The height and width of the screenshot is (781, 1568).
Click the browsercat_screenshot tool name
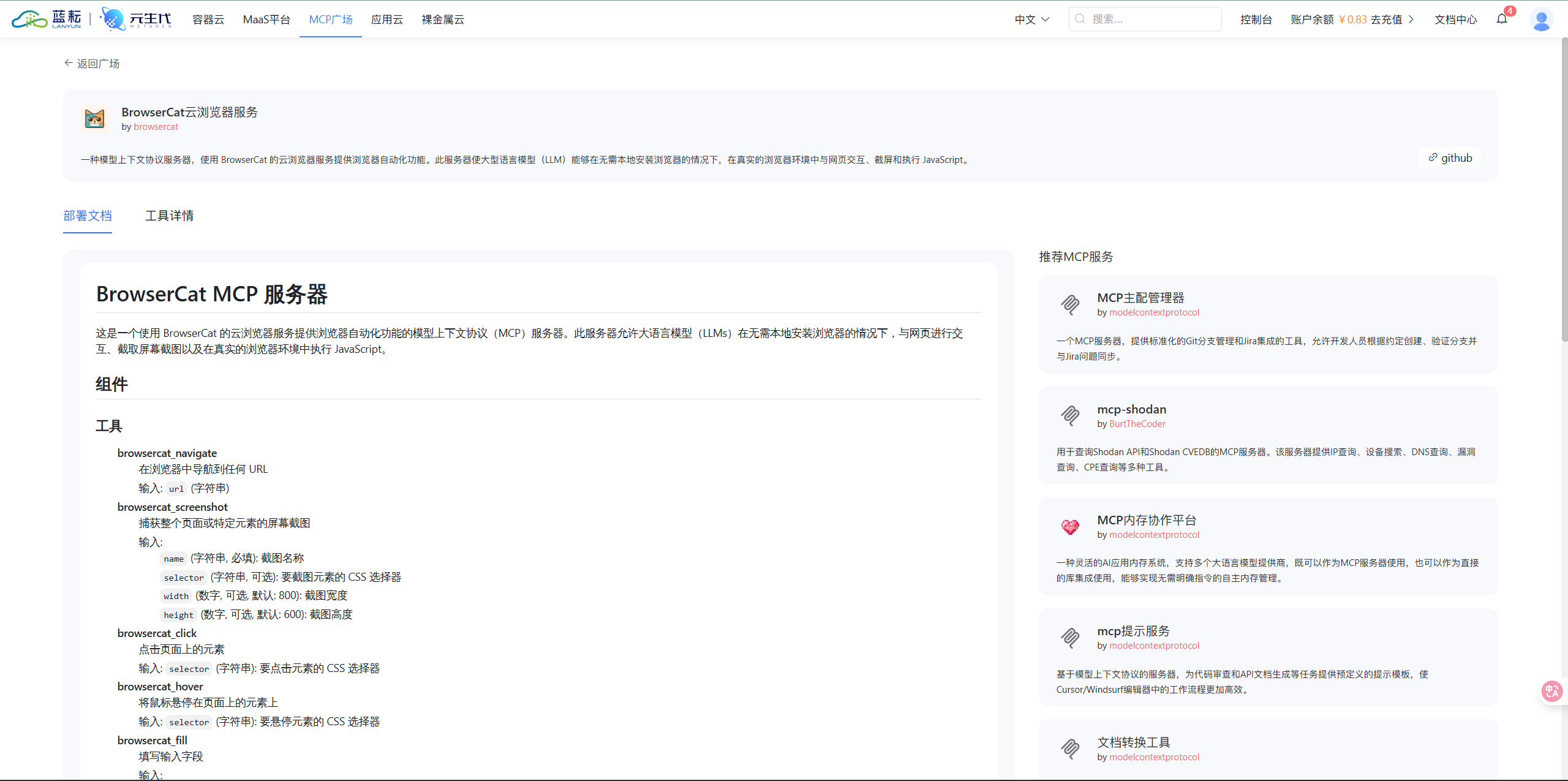173,507
